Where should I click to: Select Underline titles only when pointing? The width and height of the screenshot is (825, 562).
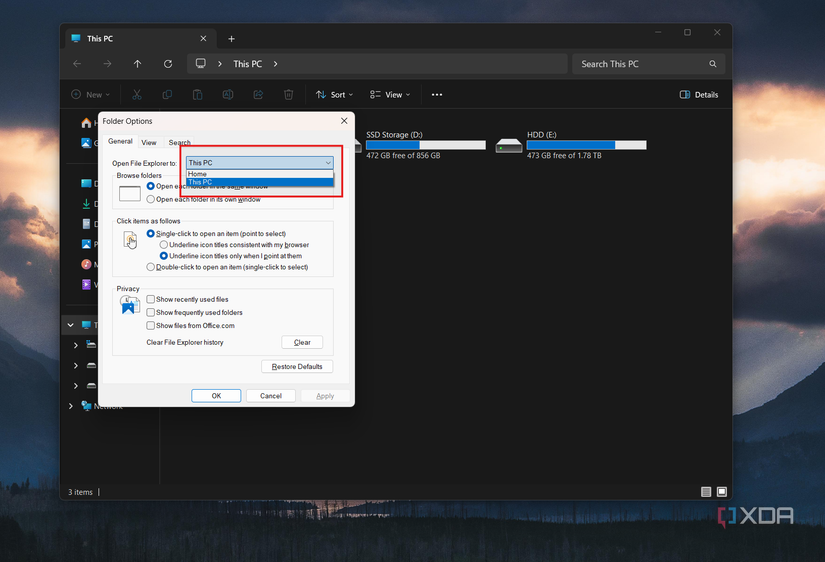[x=164, y=256]
